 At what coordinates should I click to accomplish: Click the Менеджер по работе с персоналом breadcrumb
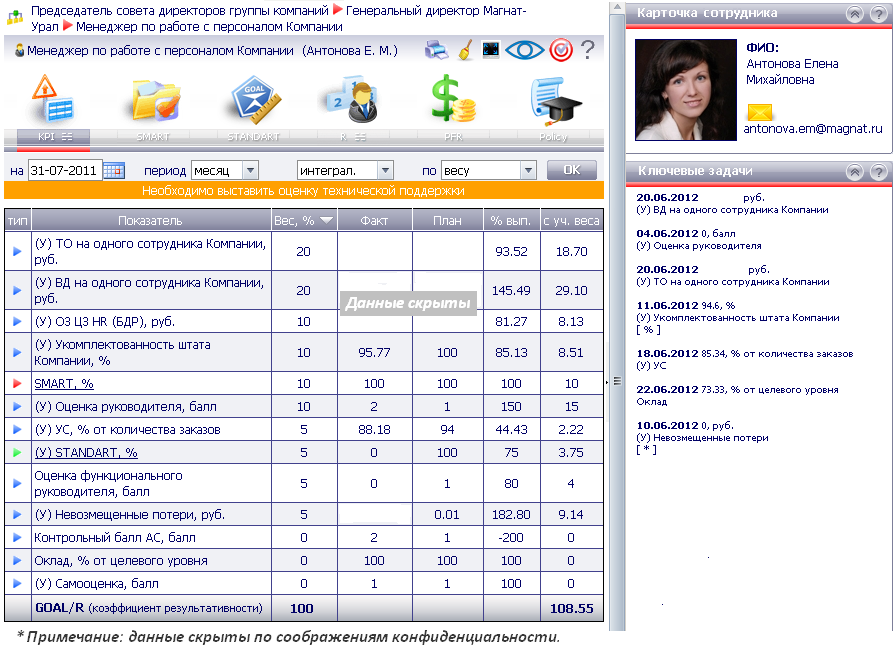click(209, 26)
